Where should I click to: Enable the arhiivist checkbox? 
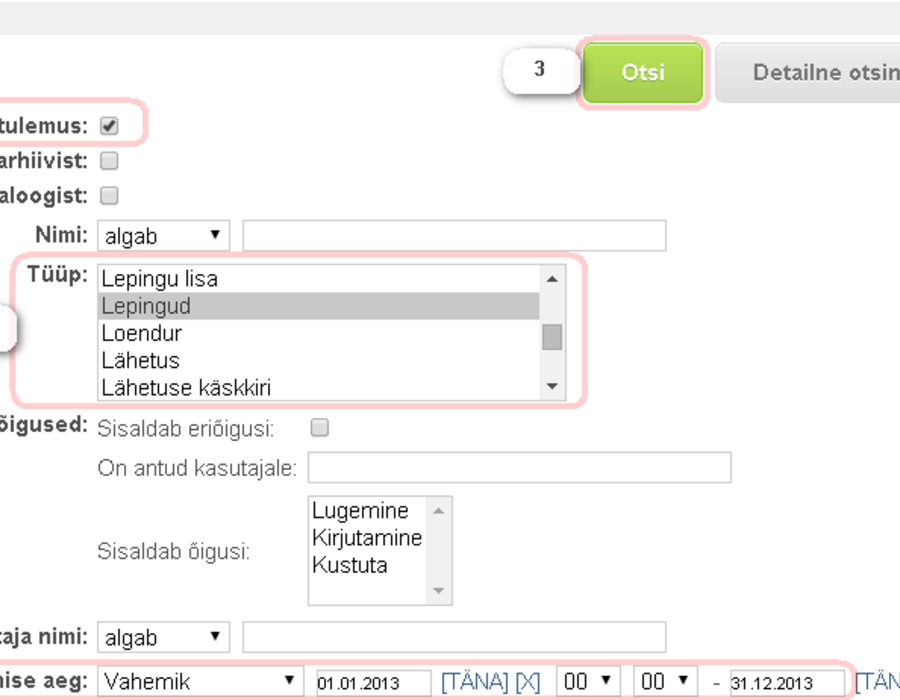coord(109,161)
